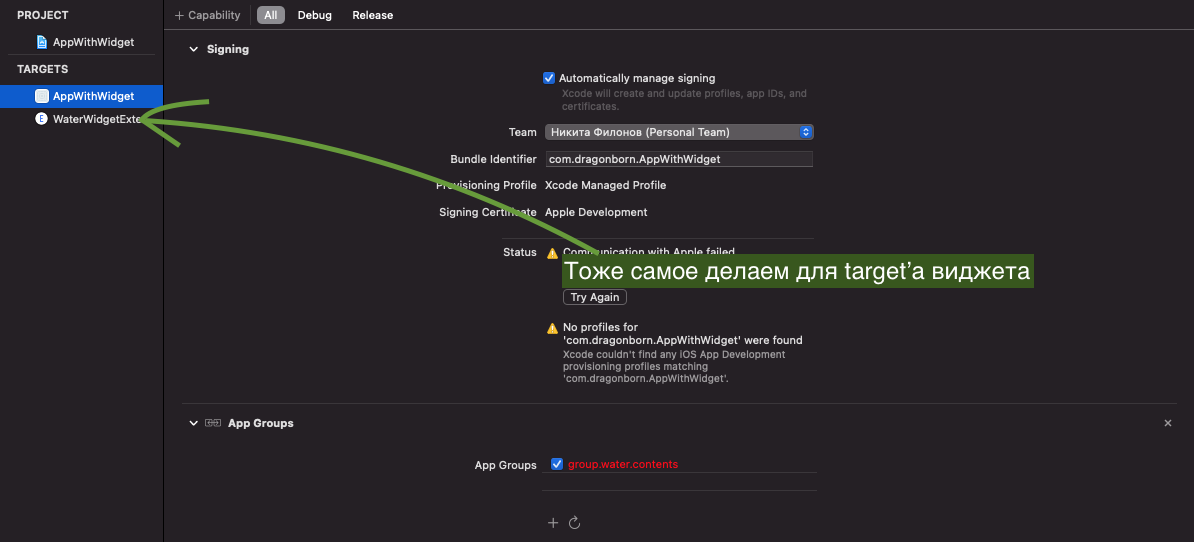Click the + Capability button

pos(207,15)
